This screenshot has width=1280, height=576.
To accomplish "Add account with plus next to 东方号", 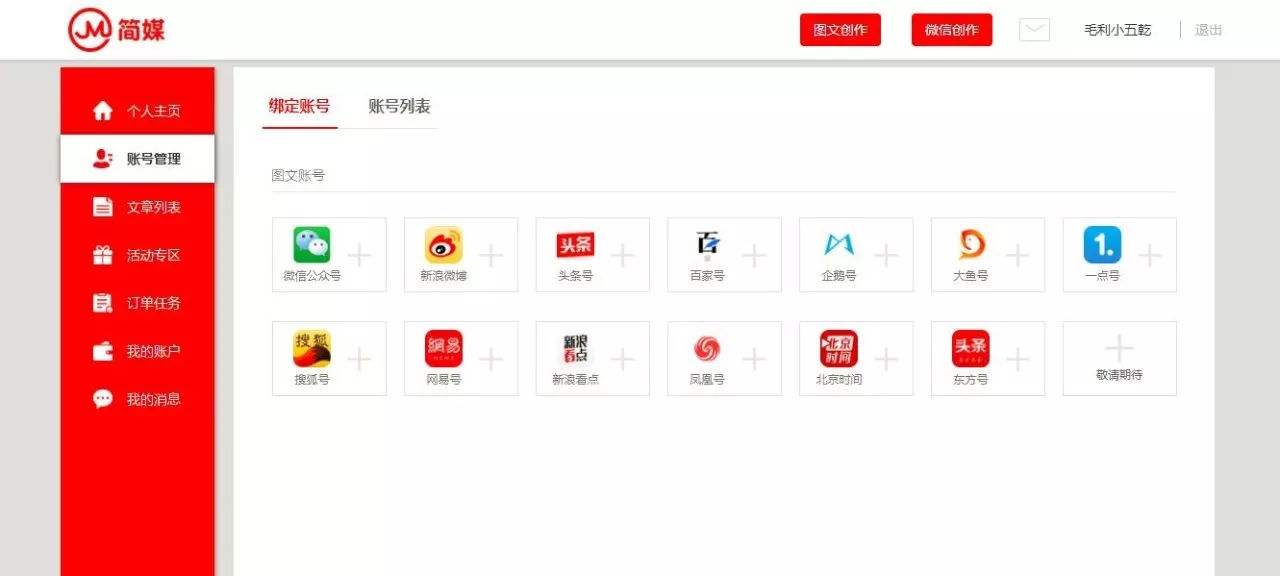I will [x=1017, y=360].
